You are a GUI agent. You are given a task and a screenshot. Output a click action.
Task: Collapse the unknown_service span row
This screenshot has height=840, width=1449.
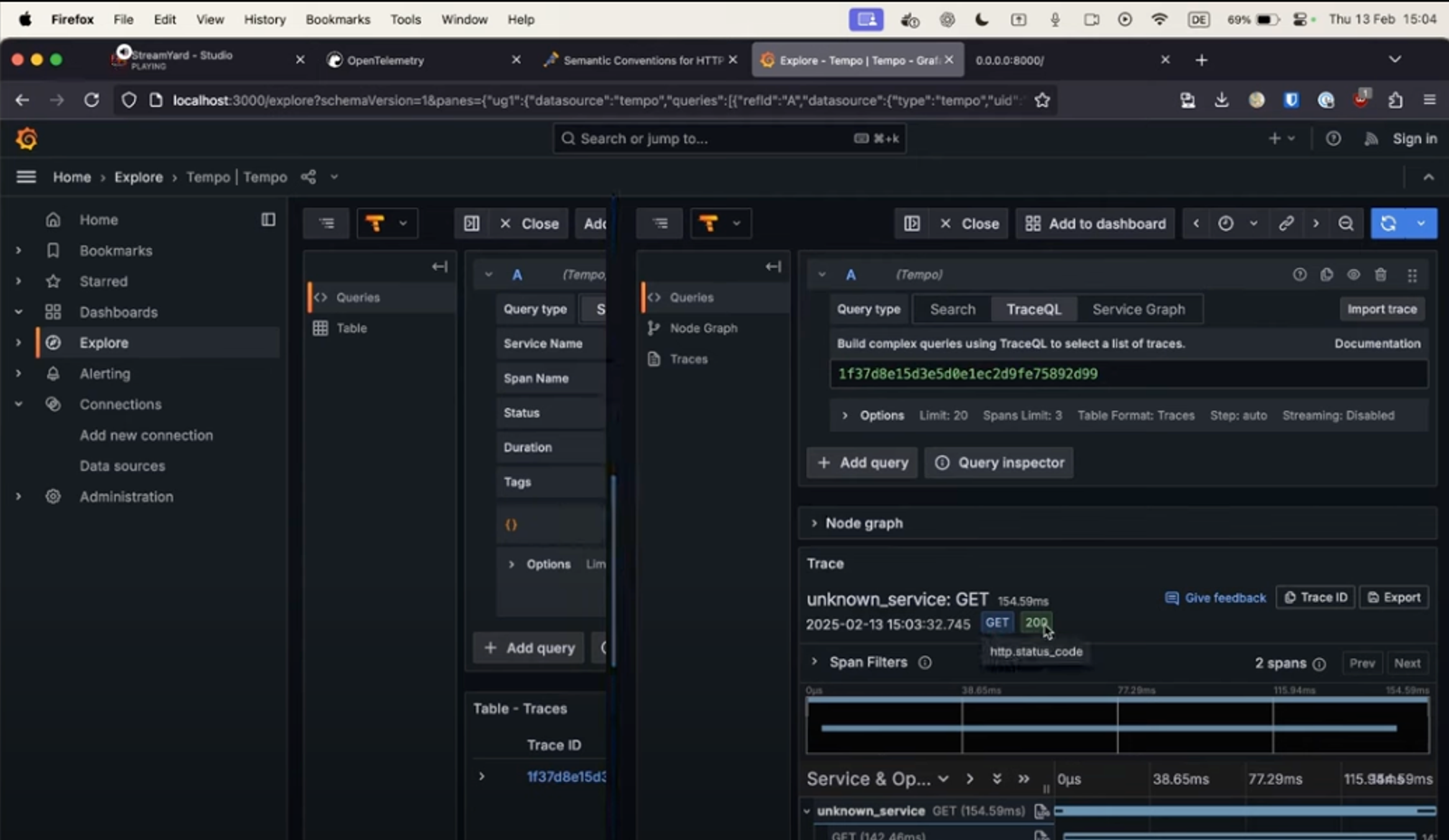(807, 811)
